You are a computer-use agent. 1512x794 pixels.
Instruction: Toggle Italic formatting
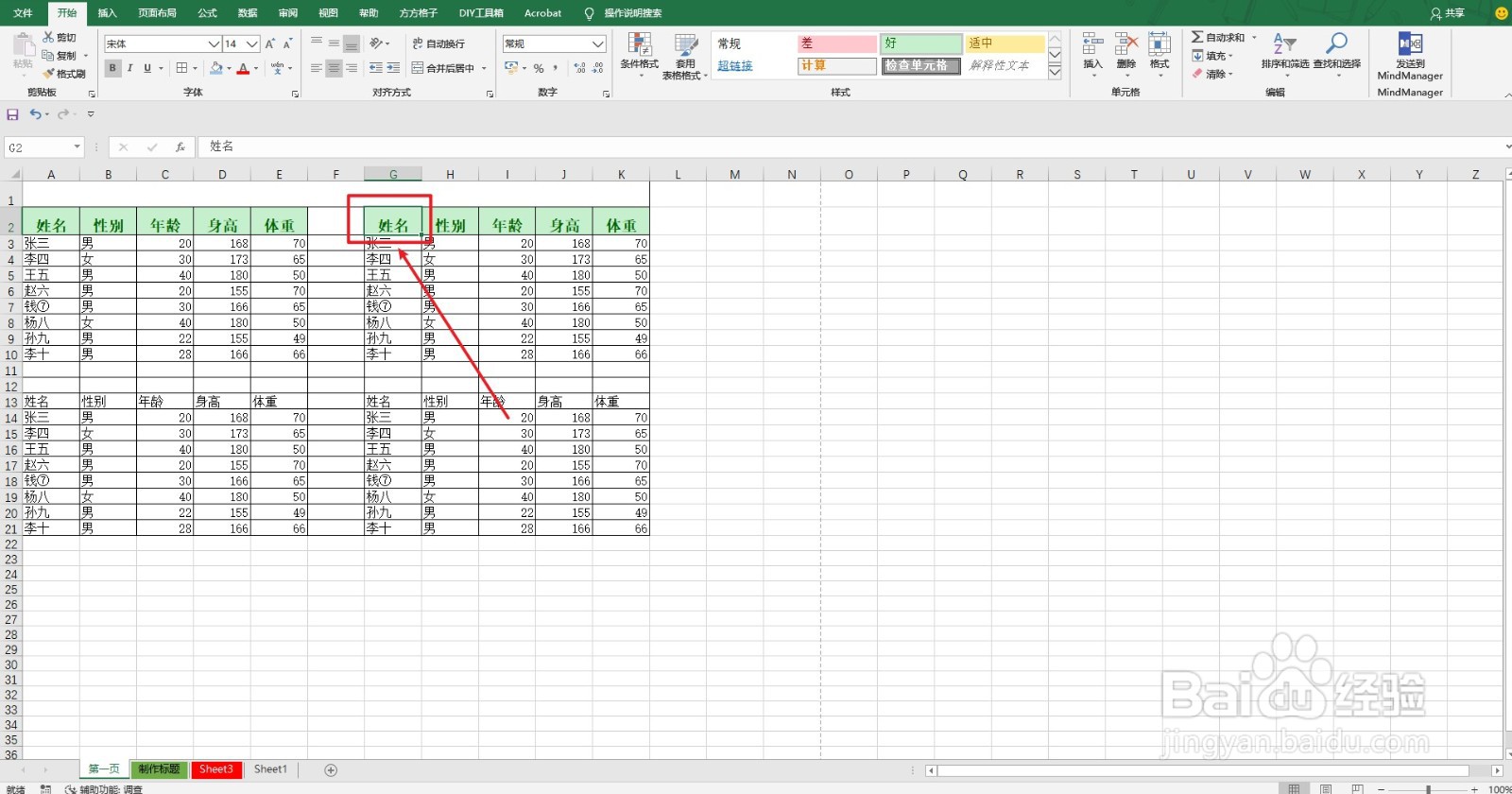pos(129,68)
